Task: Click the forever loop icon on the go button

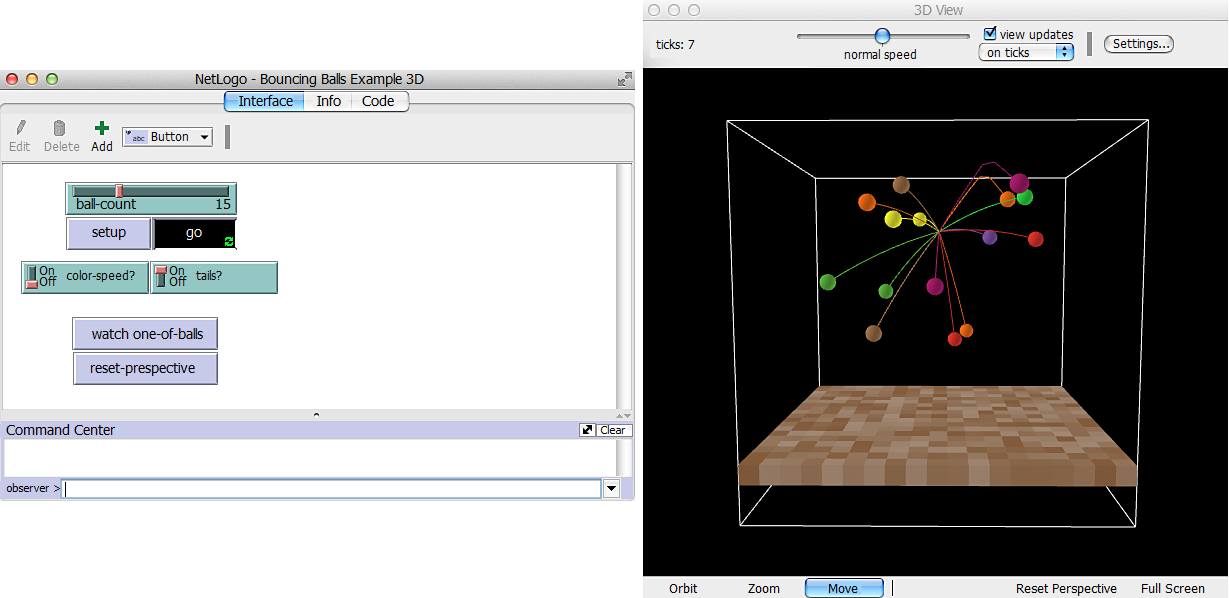Action: (x=229, y=241)
